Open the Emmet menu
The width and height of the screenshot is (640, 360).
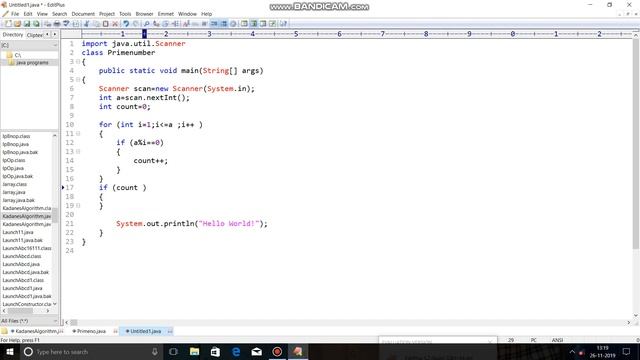[x=166, y=14]
